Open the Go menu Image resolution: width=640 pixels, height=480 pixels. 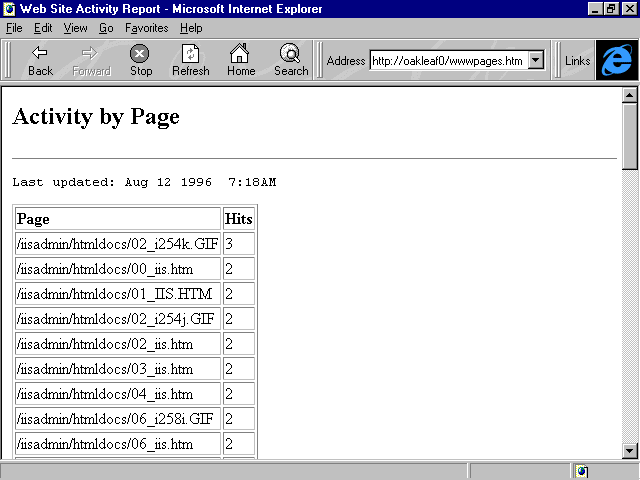point(106,28)
